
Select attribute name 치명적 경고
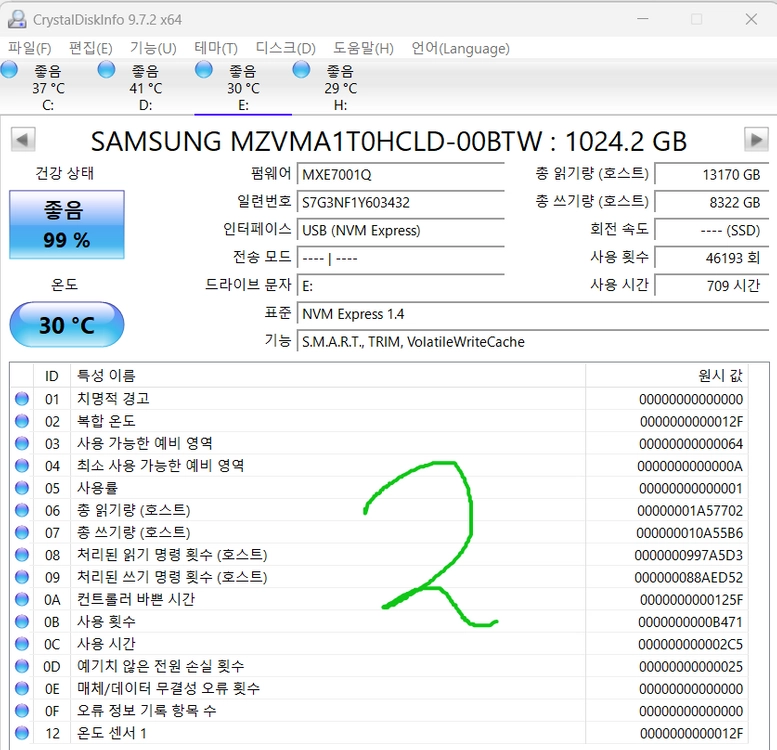point(113,399)
